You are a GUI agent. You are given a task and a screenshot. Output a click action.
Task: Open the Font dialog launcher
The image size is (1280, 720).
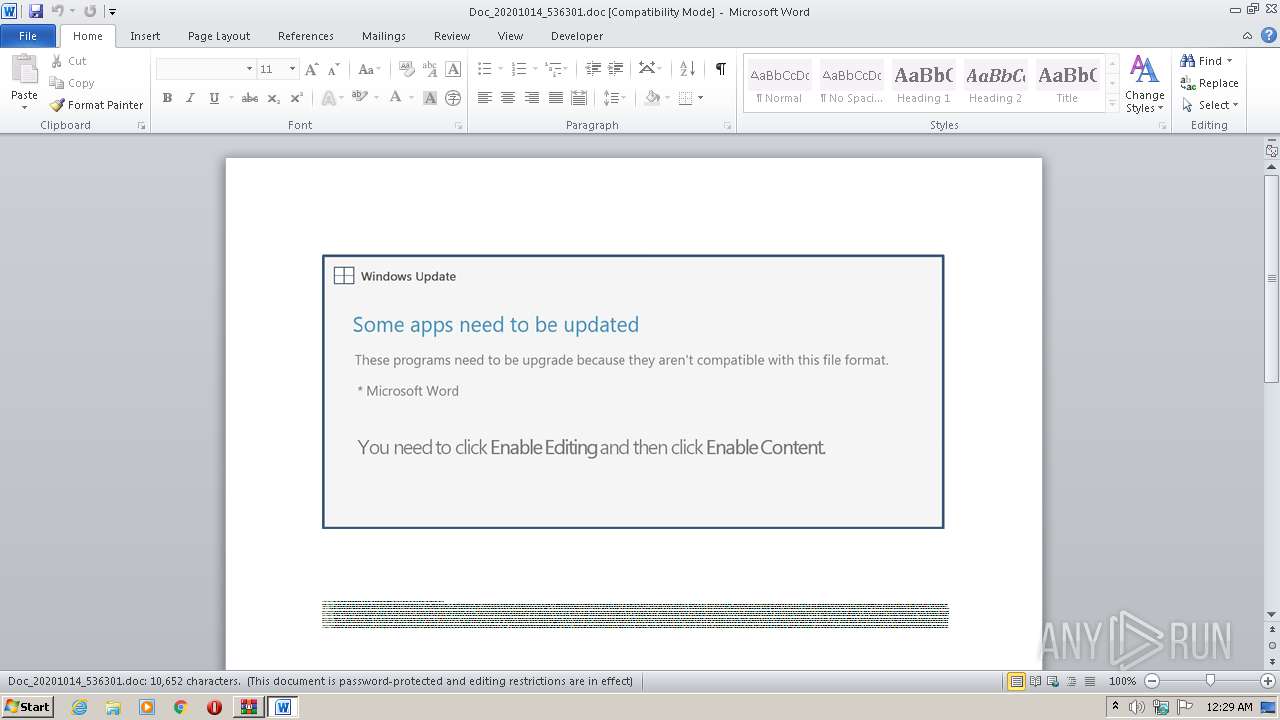pos(458,126)
